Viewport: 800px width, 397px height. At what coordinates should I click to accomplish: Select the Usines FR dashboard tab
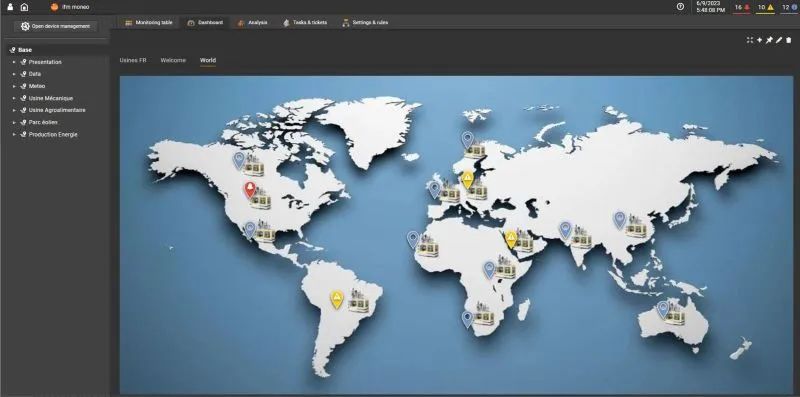tap(133, 60)
